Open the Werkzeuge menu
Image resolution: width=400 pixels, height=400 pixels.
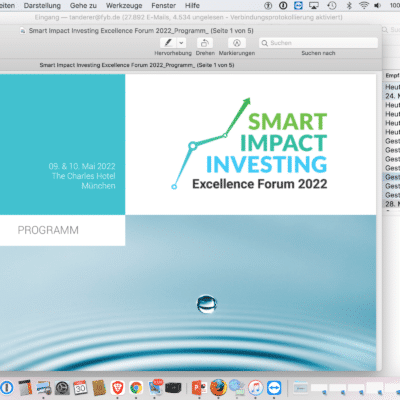(124, 6)
